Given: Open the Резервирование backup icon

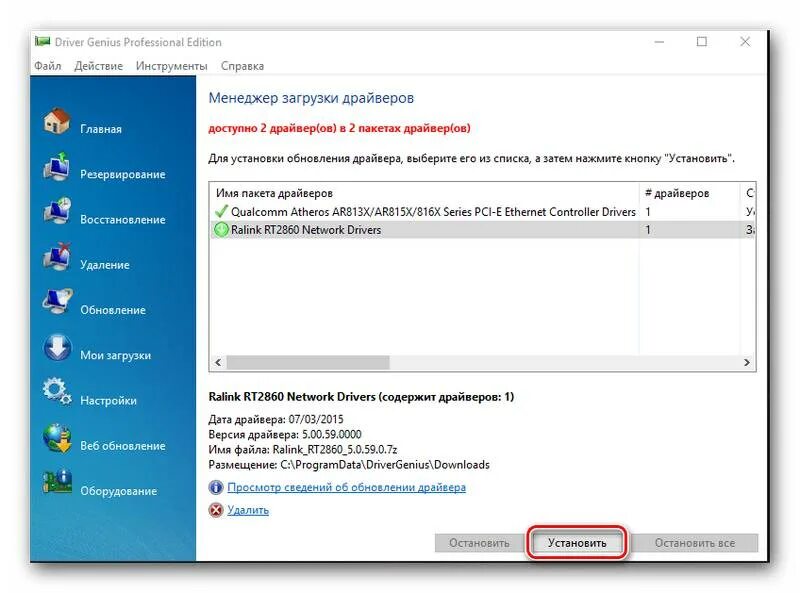Looking at the screenshot, I should pyautogui.click(x=57, y=166).
